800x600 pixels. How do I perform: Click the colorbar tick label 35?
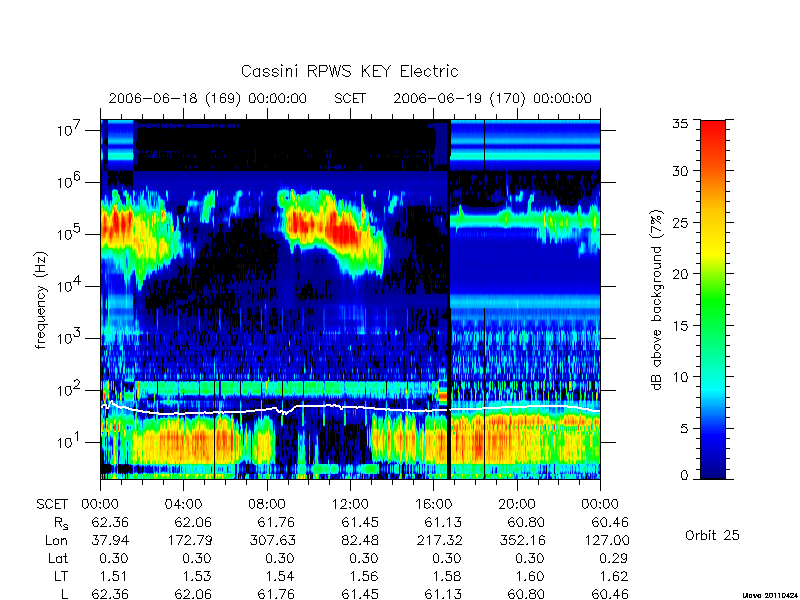[x=680, y=124]
